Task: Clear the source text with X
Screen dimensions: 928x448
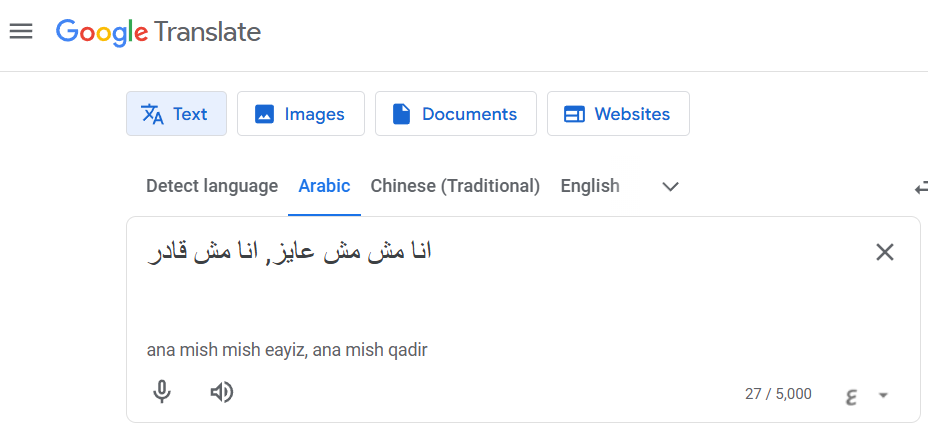Action: point(885,253)
